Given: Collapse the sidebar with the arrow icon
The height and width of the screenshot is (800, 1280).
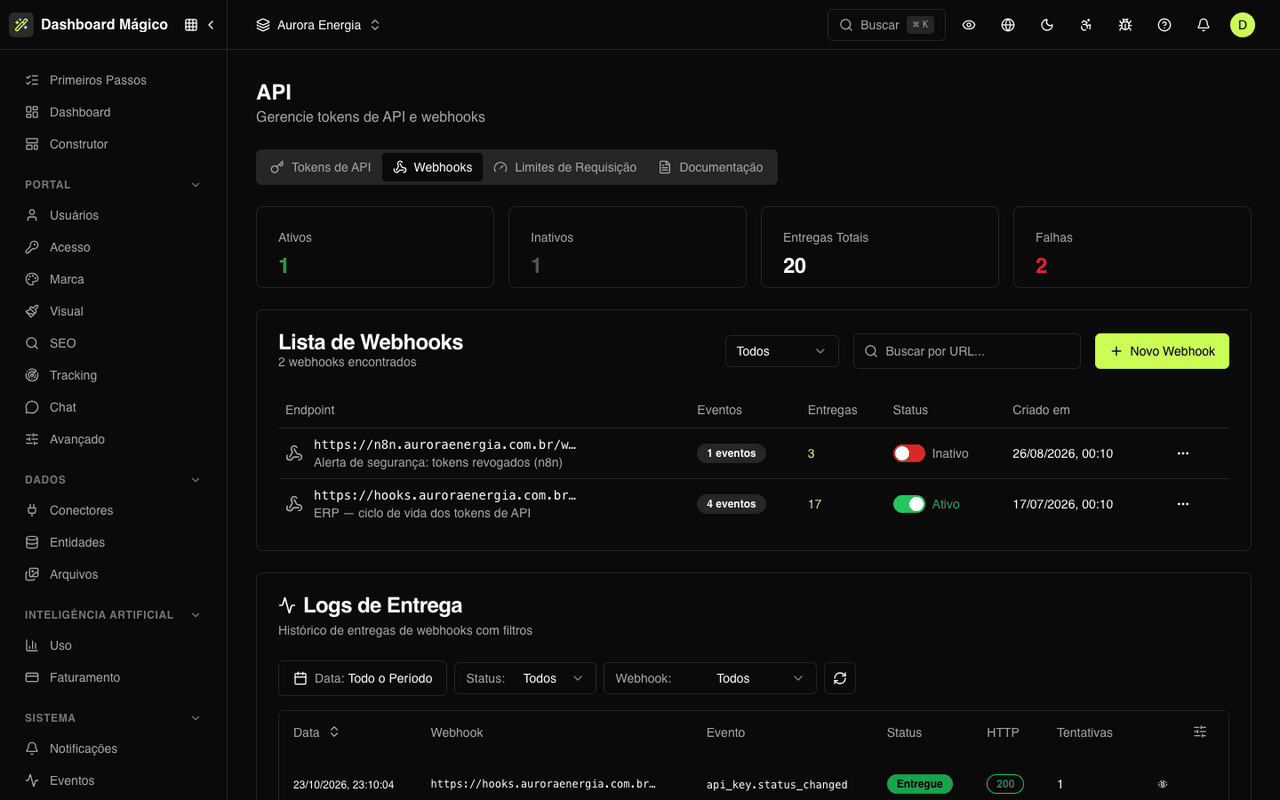Looking at the screenshot, I should coord(211,25).
